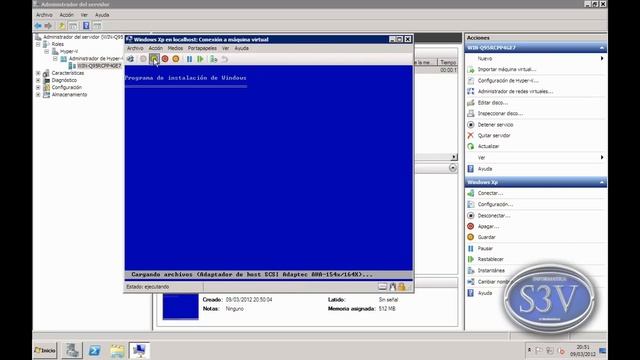Image resolution: width=640 pixels, height=360 pixels.
Task: Open file explorer from the taskbar
Action: [x=117, y=351]
